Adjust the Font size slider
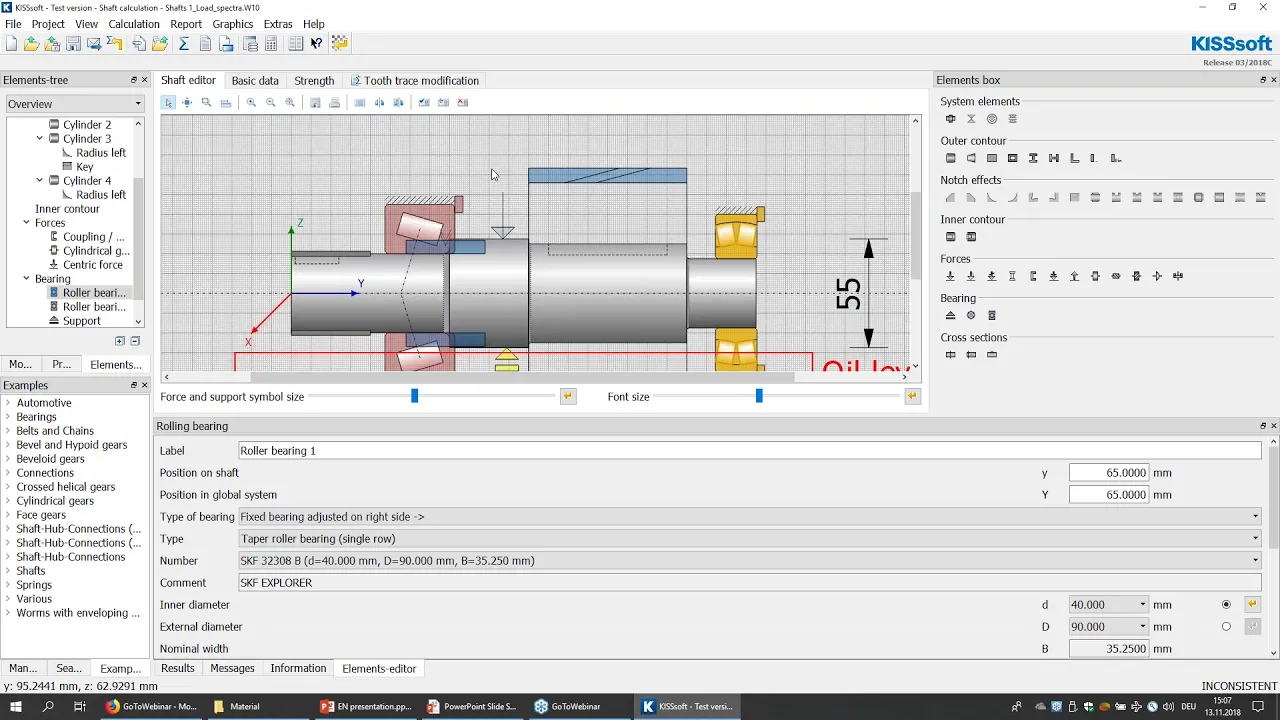 point(759,397)
